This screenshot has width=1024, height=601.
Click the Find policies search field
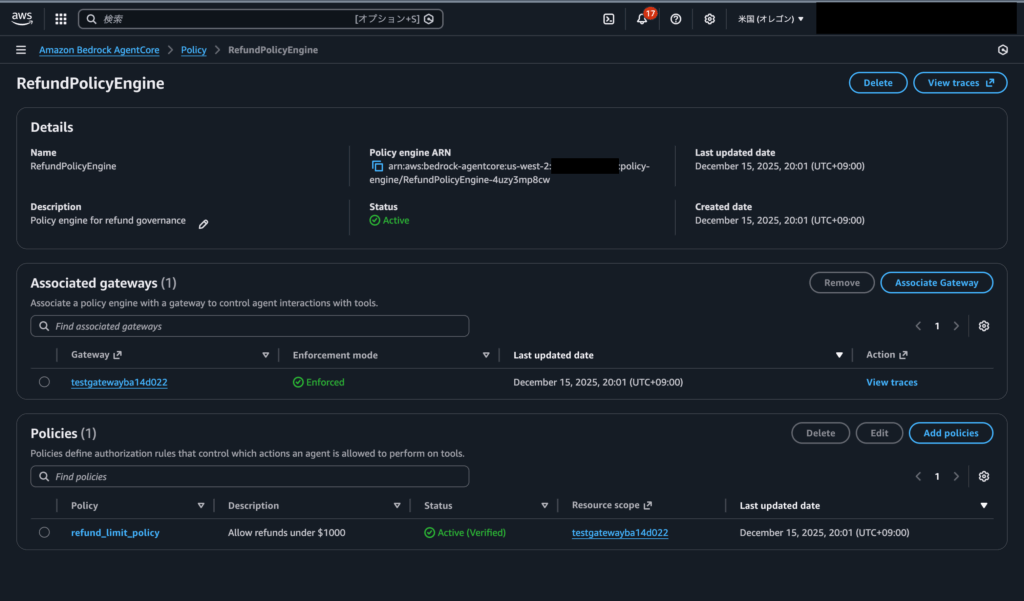click(250, 477)
